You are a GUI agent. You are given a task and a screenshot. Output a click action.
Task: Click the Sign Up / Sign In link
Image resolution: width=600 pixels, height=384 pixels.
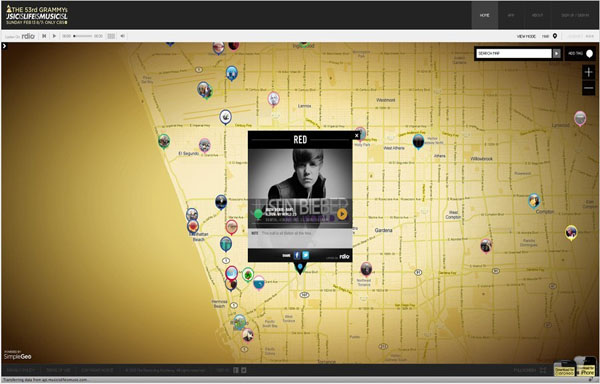pyautogui.click(x=575, y=15)
